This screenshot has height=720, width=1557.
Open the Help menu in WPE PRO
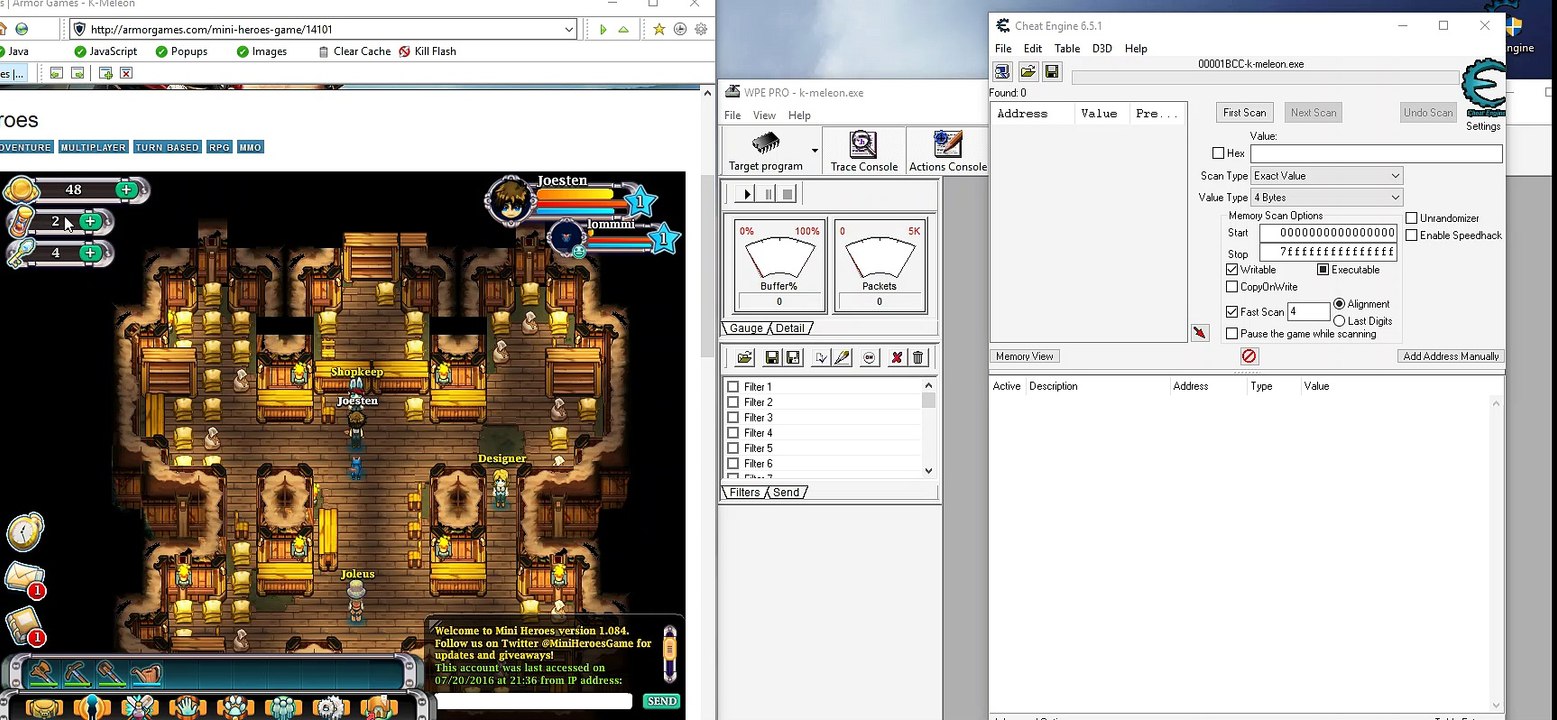[799, 115]
